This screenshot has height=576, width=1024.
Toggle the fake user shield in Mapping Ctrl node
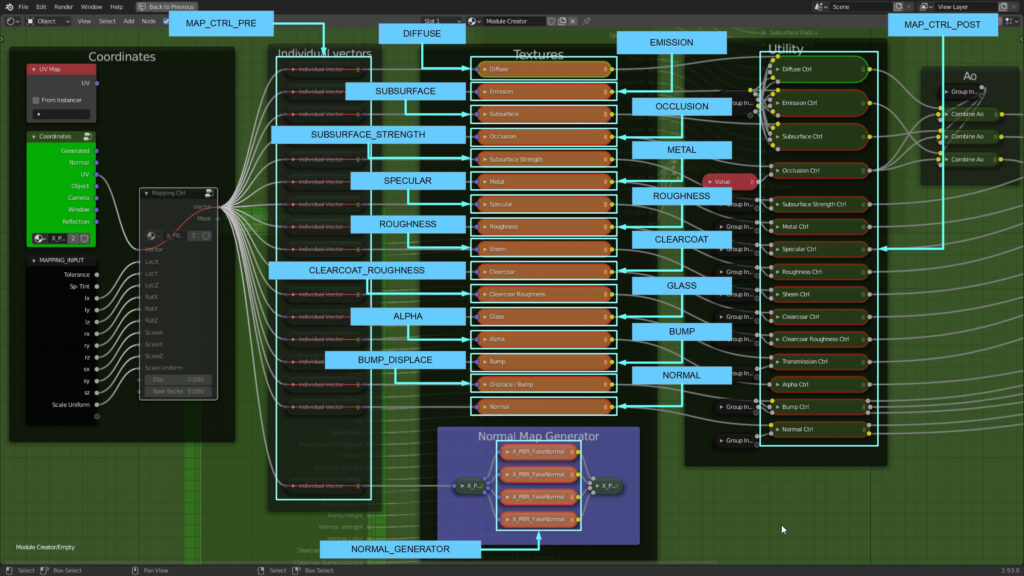pyautogui.click(x=206, y=236)
